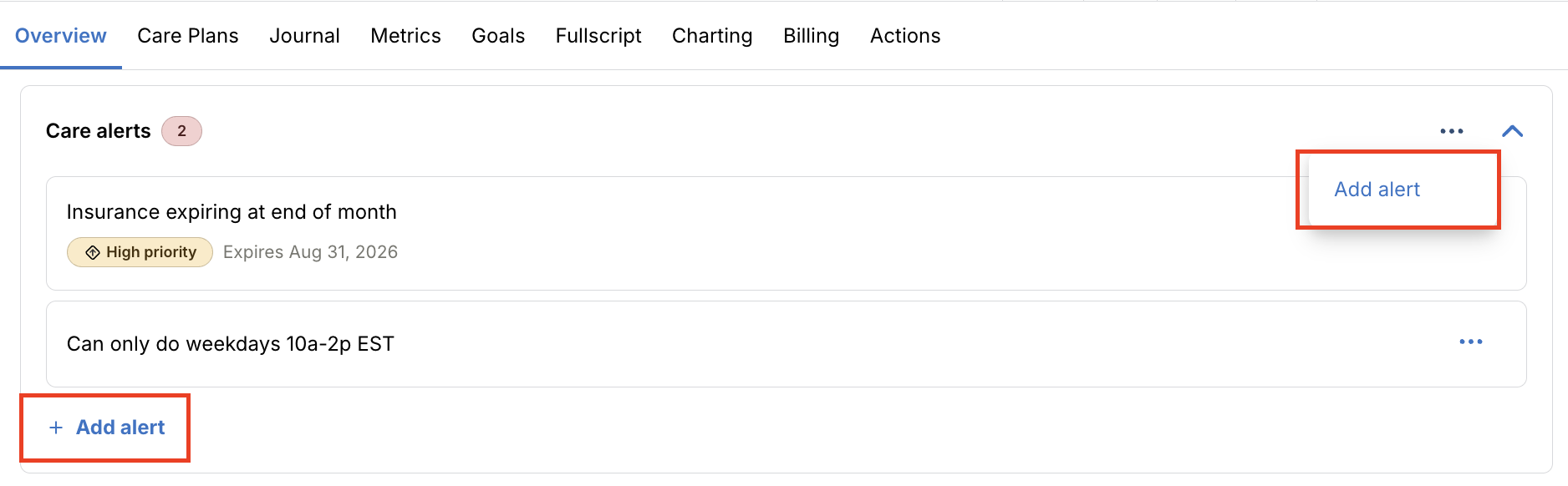Switch to the Charting tab
1568x486 pixels.
[712, 36]
